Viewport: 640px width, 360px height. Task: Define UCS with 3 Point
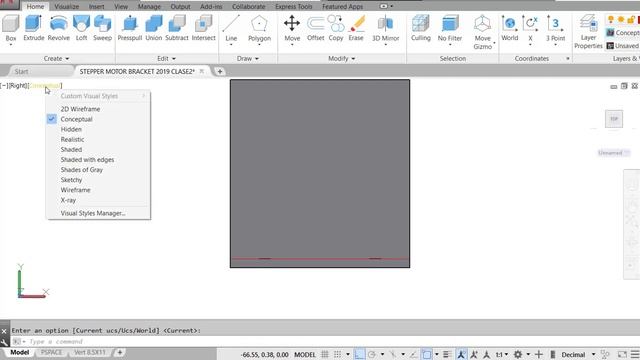click(x=555, y=28)
